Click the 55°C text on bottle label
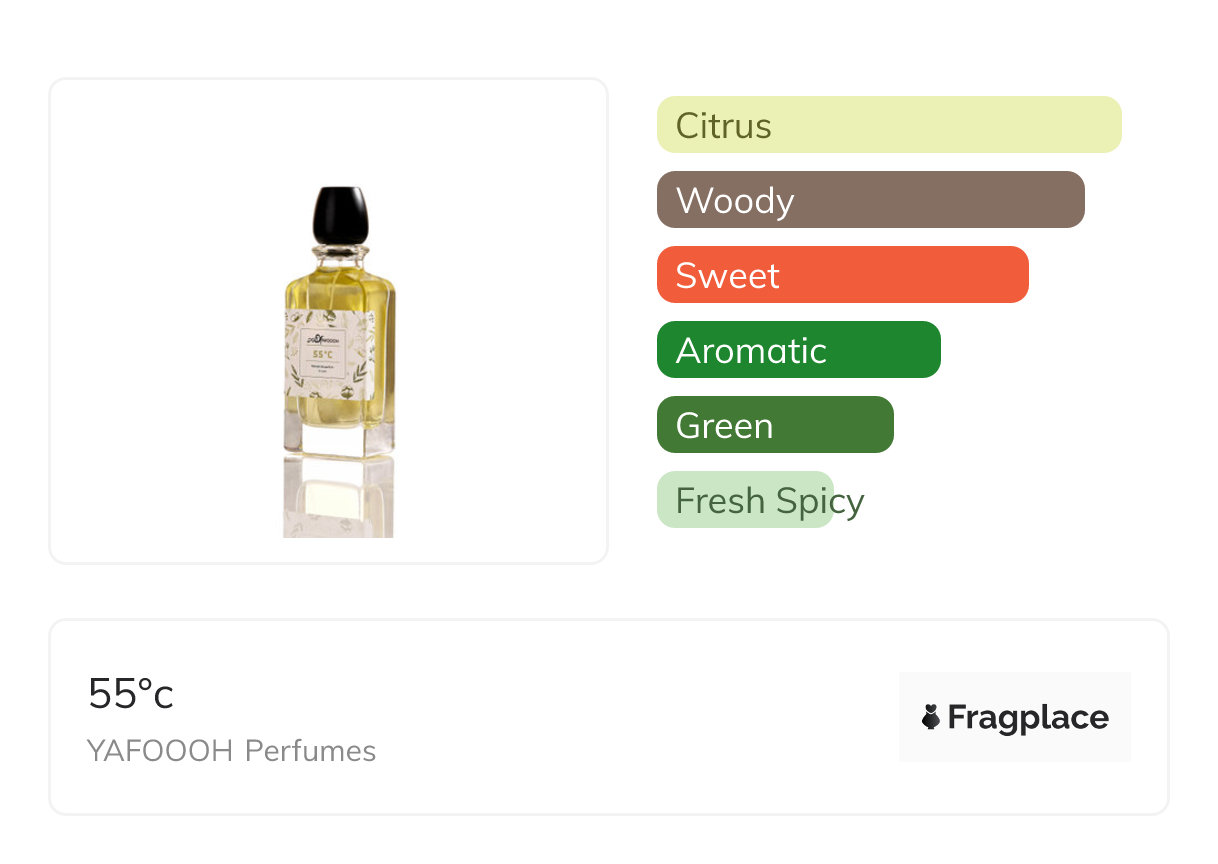1218x864 pixels. coord(323,354)
